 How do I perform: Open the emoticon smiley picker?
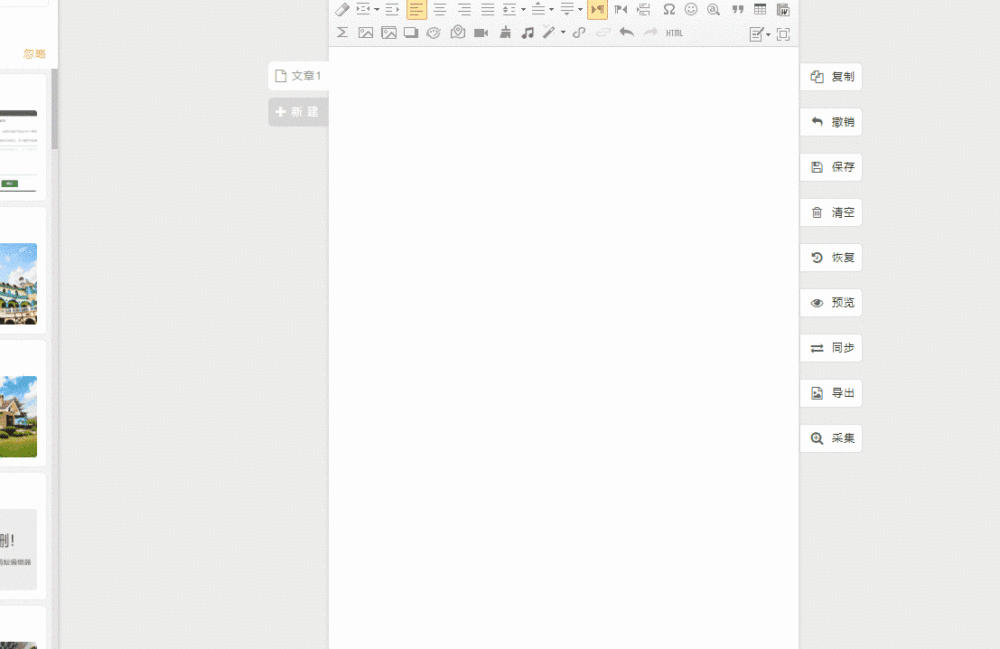pos(691,9)
